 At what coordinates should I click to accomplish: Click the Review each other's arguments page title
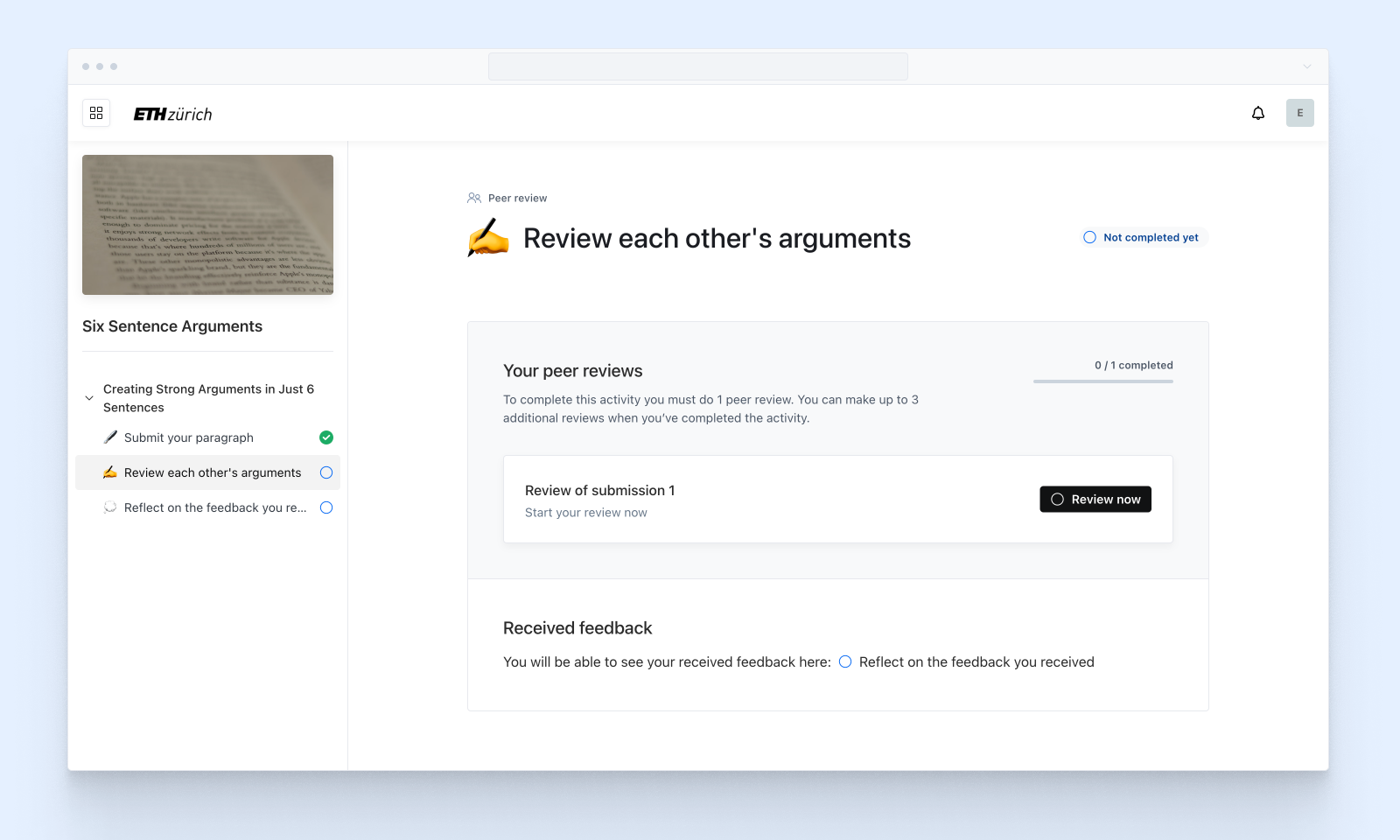coord(717,238)
